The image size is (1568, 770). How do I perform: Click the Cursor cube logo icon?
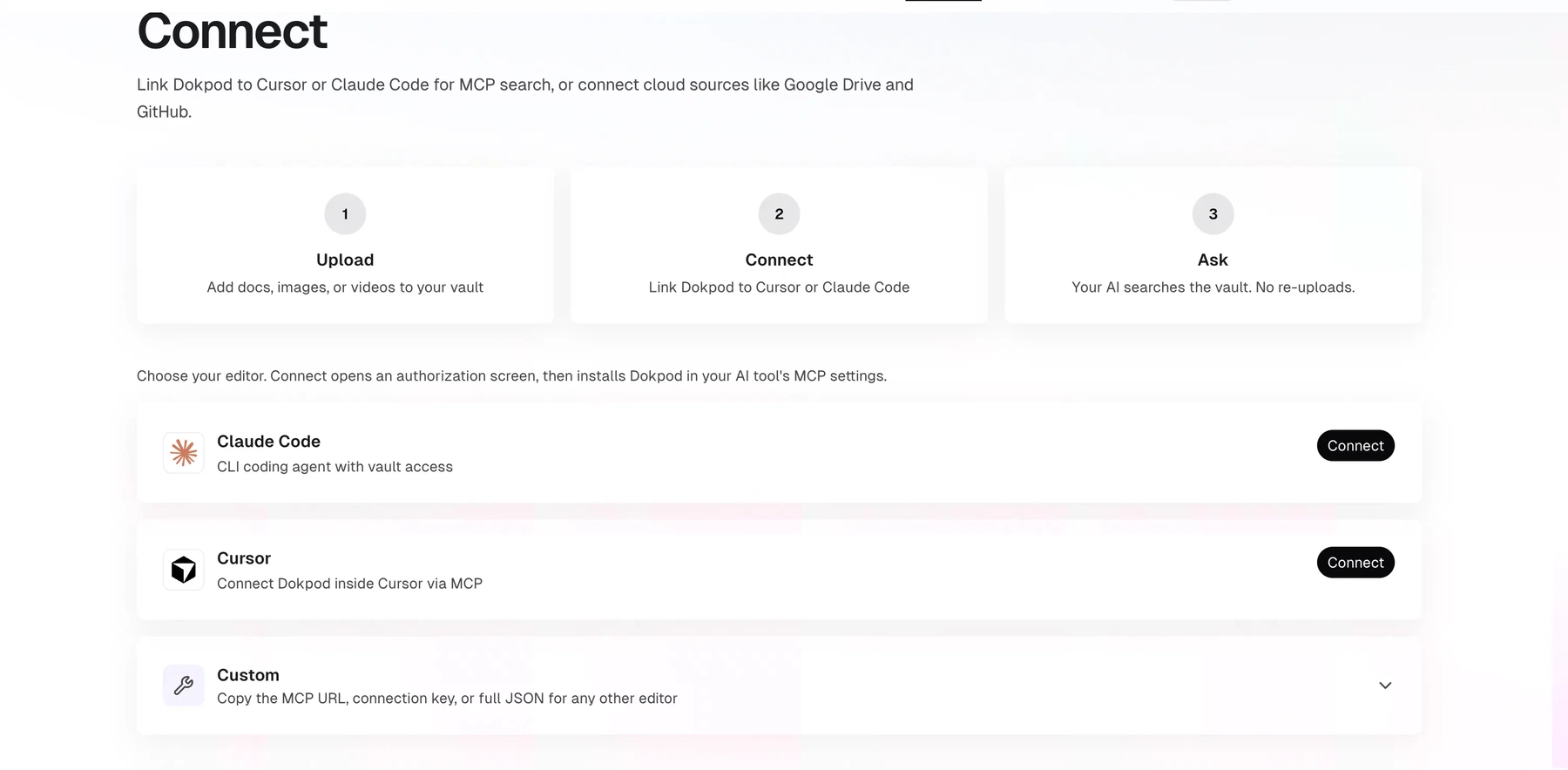pyautogui.click(x=184, y=570)
